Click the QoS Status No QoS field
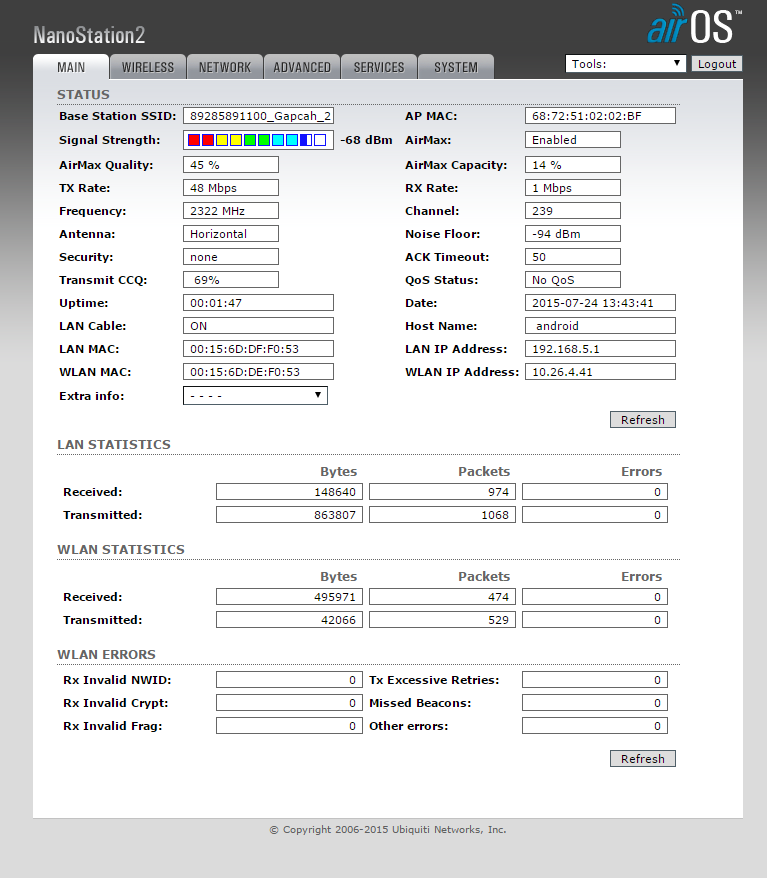This screenshot has width=767, height=878. 573,279
